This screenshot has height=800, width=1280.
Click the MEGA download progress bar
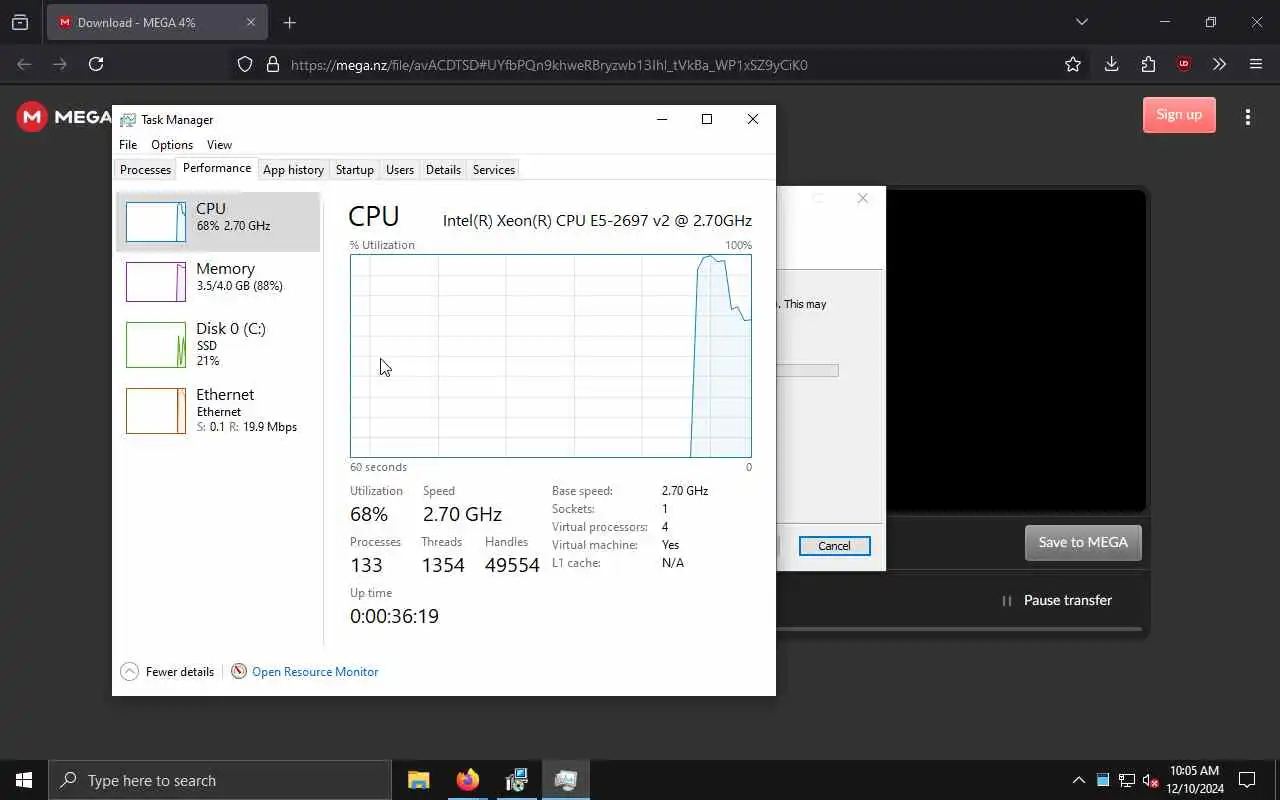click(x=958, y=629)
